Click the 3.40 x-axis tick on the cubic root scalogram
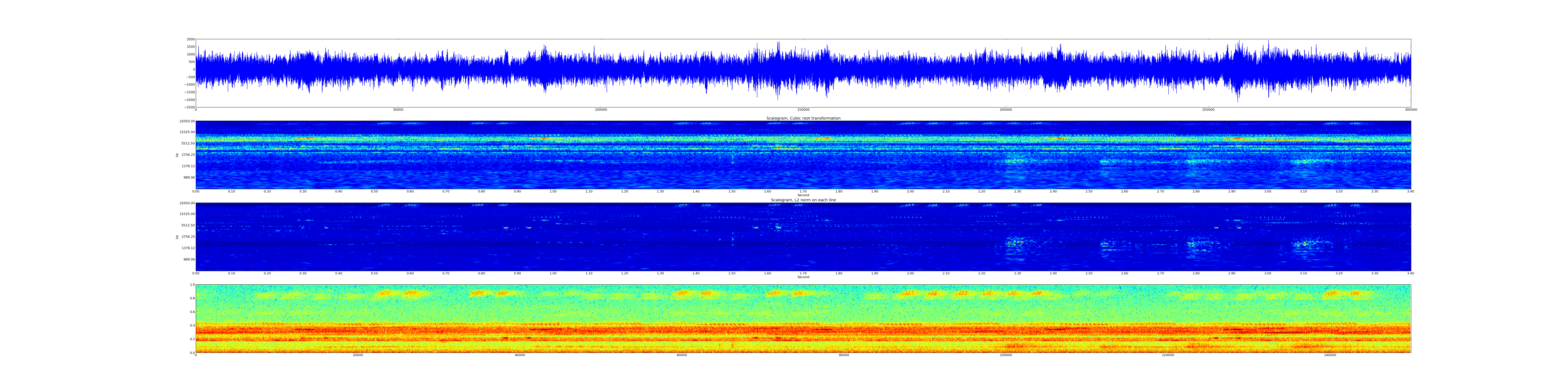Image resolution: width=1568 pixels, height=392 pixels. [1410, 191]
